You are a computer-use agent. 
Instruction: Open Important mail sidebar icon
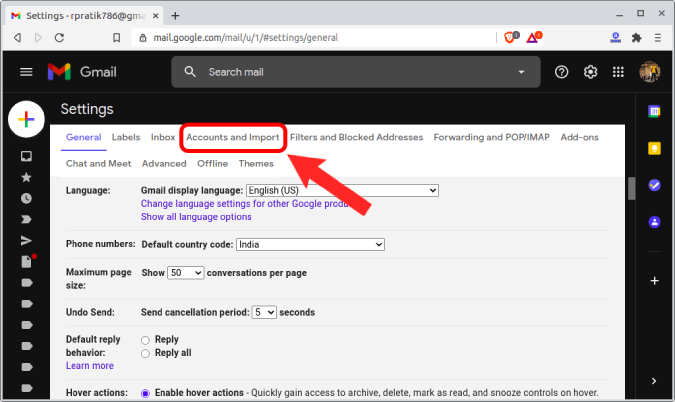(x=26, y=220)
